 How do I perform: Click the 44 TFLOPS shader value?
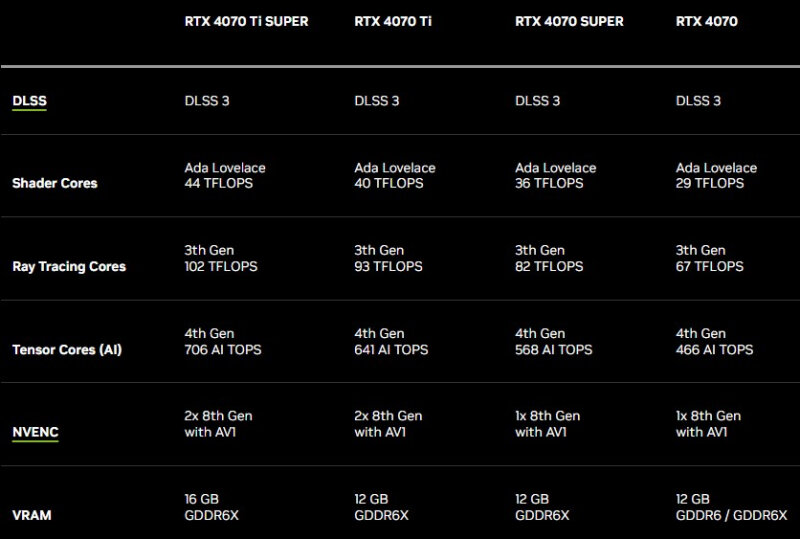(219, 183)
